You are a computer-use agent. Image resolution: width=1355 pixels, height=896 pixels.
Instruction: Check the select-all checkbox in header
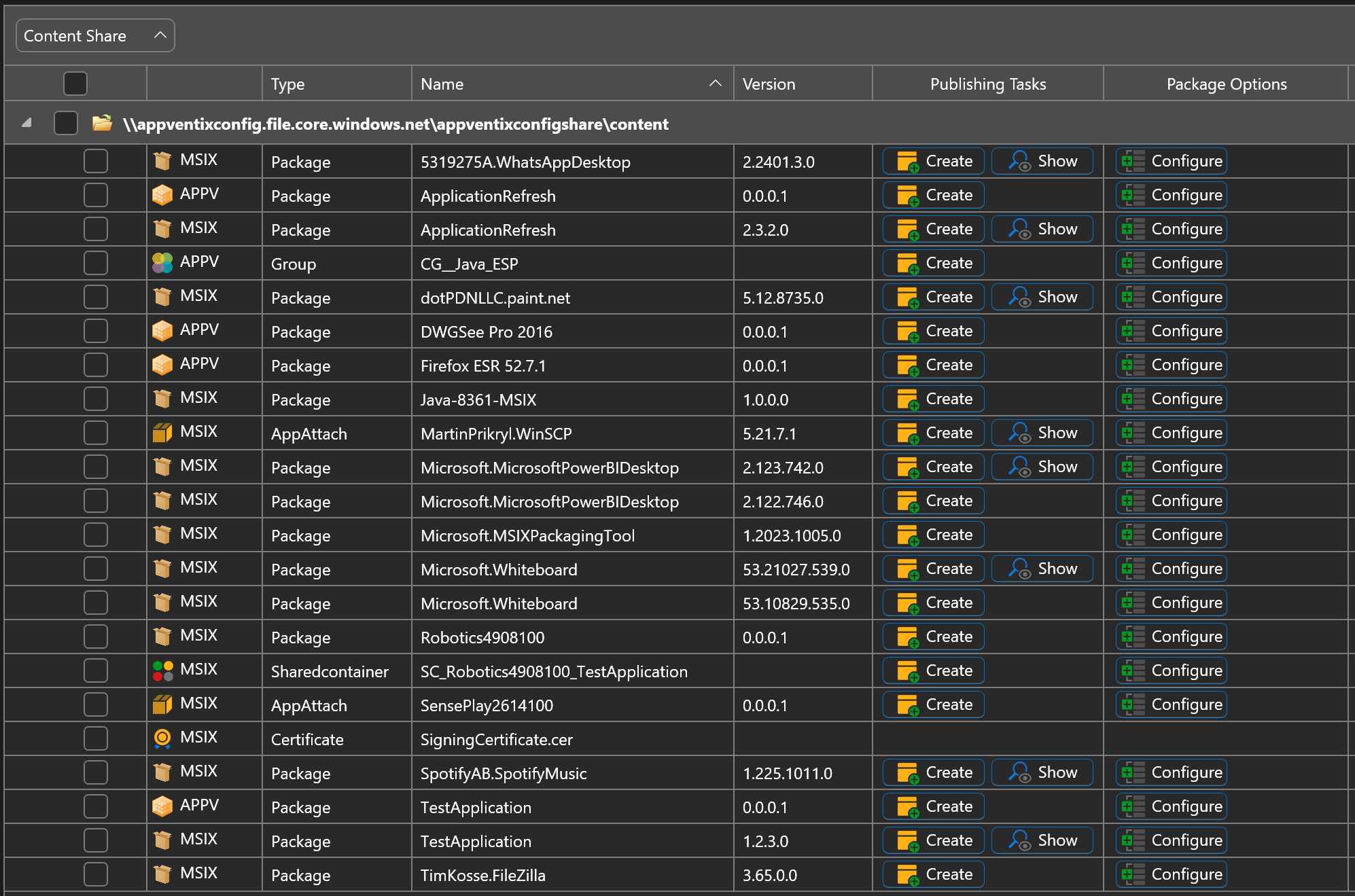click(75, 84)
